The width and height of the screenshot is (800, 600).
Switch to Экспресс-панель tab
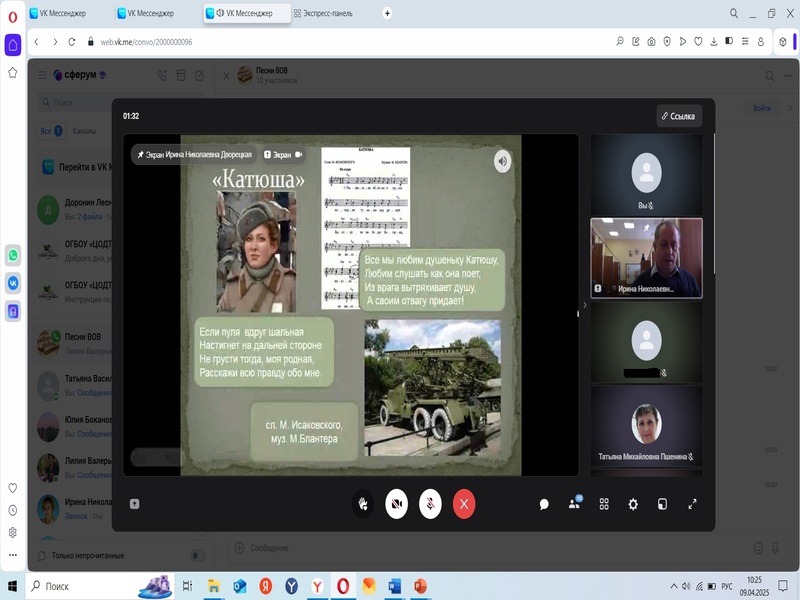[x=327, y=13]
